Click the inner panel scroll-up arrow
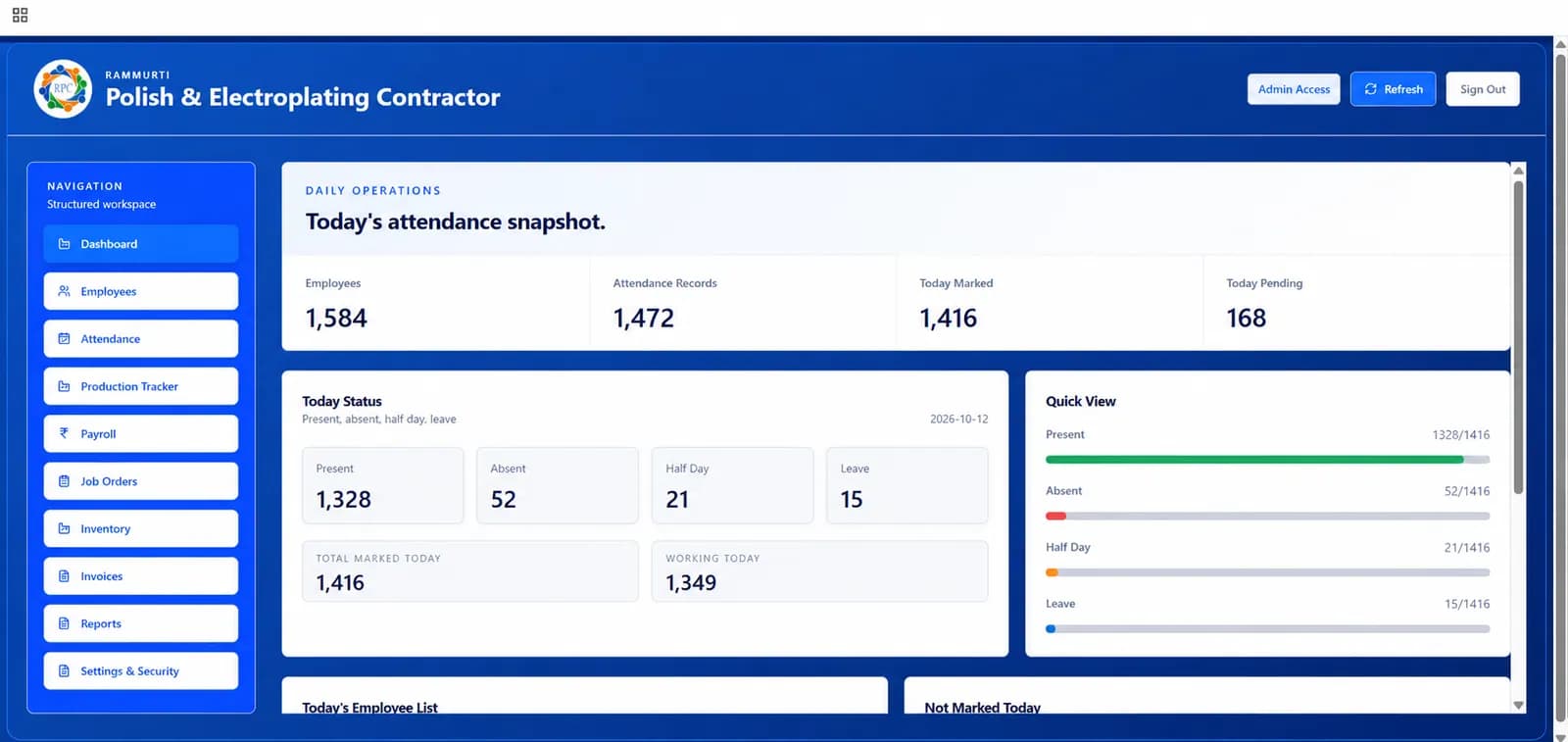Screen dimensions: 1568x742 point(1518,171)
